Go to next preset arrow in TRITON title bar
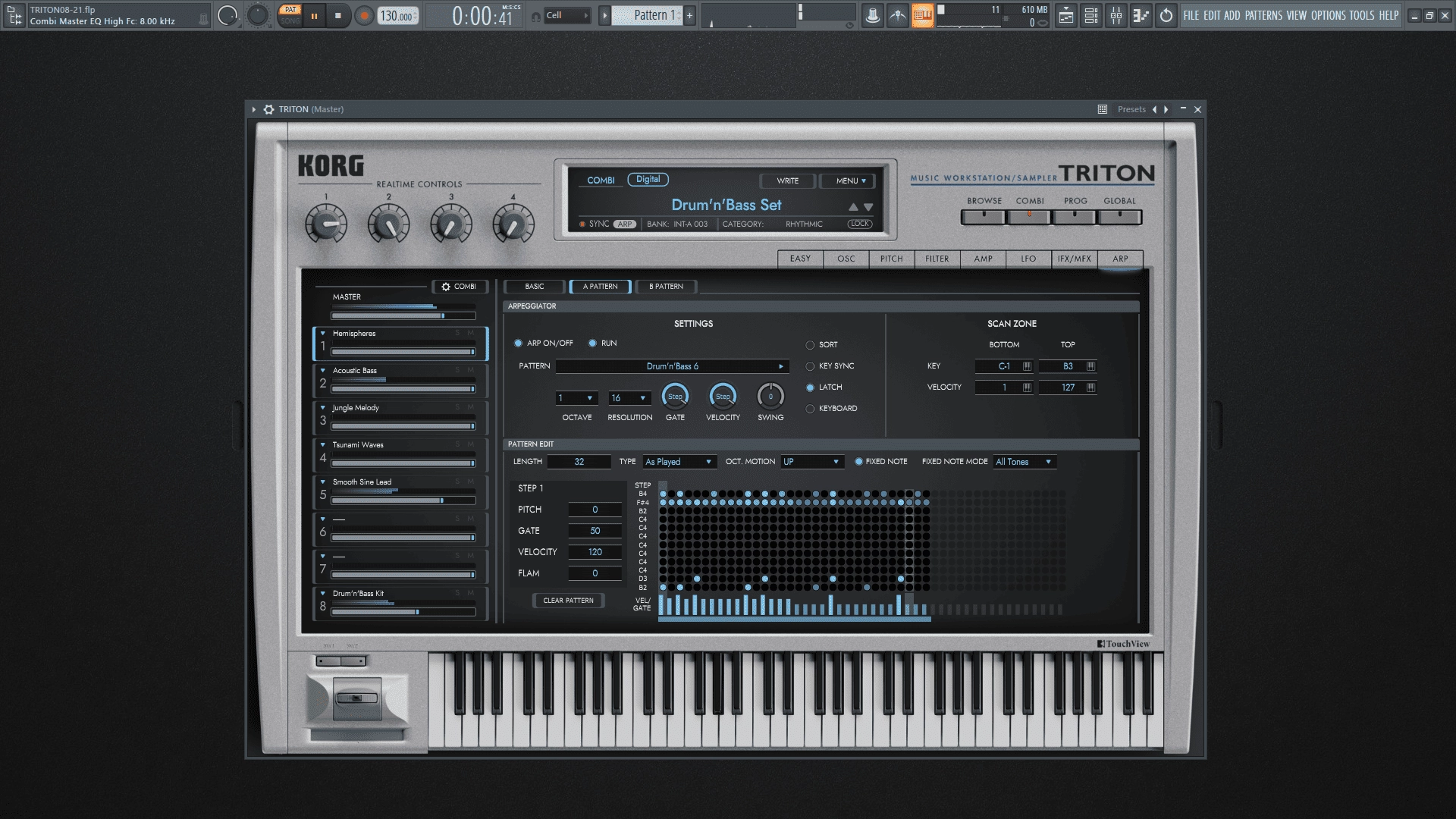This screenshot has width=1456, height=819. coord(1166,109)
